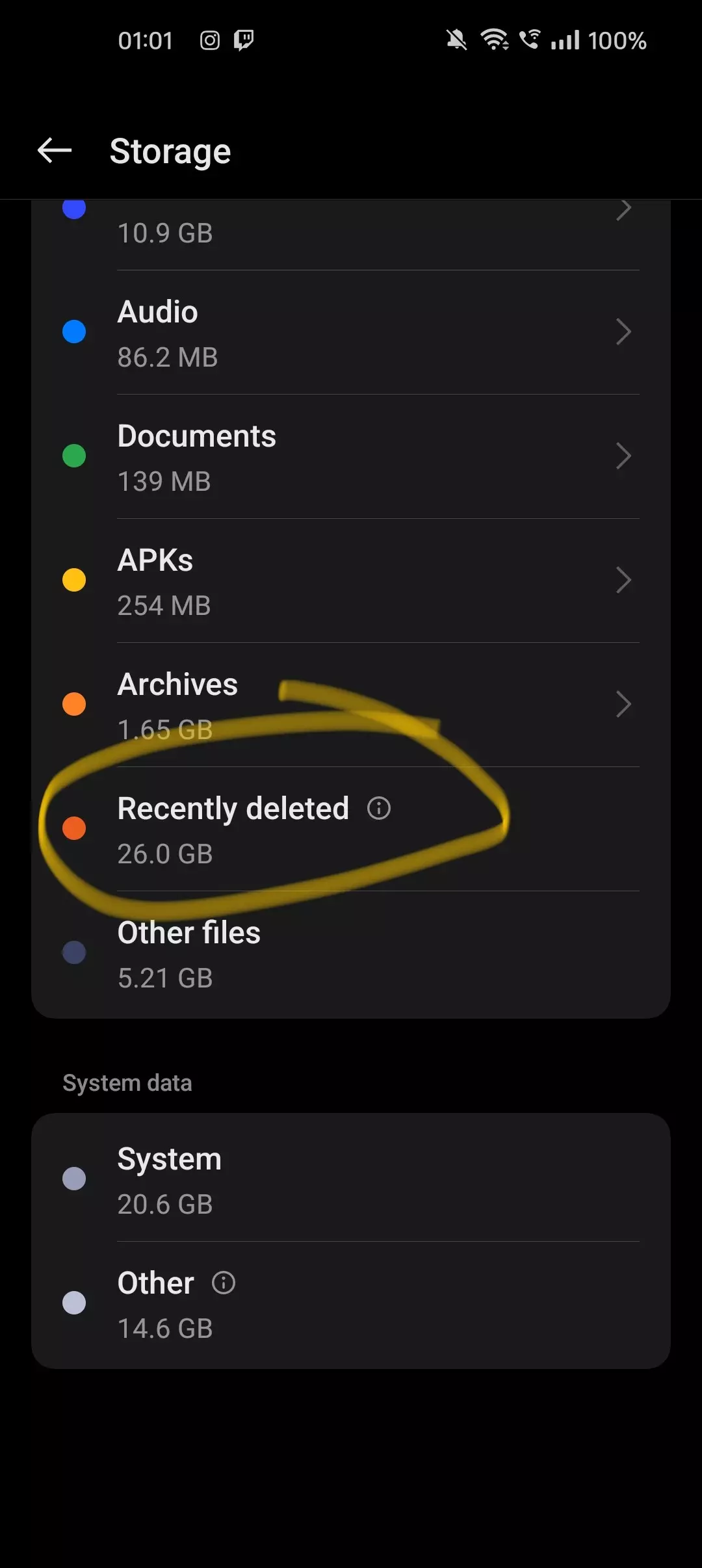Tap the Instagram notification icon in status bar
702x1568 pixels.
(209, 40)
